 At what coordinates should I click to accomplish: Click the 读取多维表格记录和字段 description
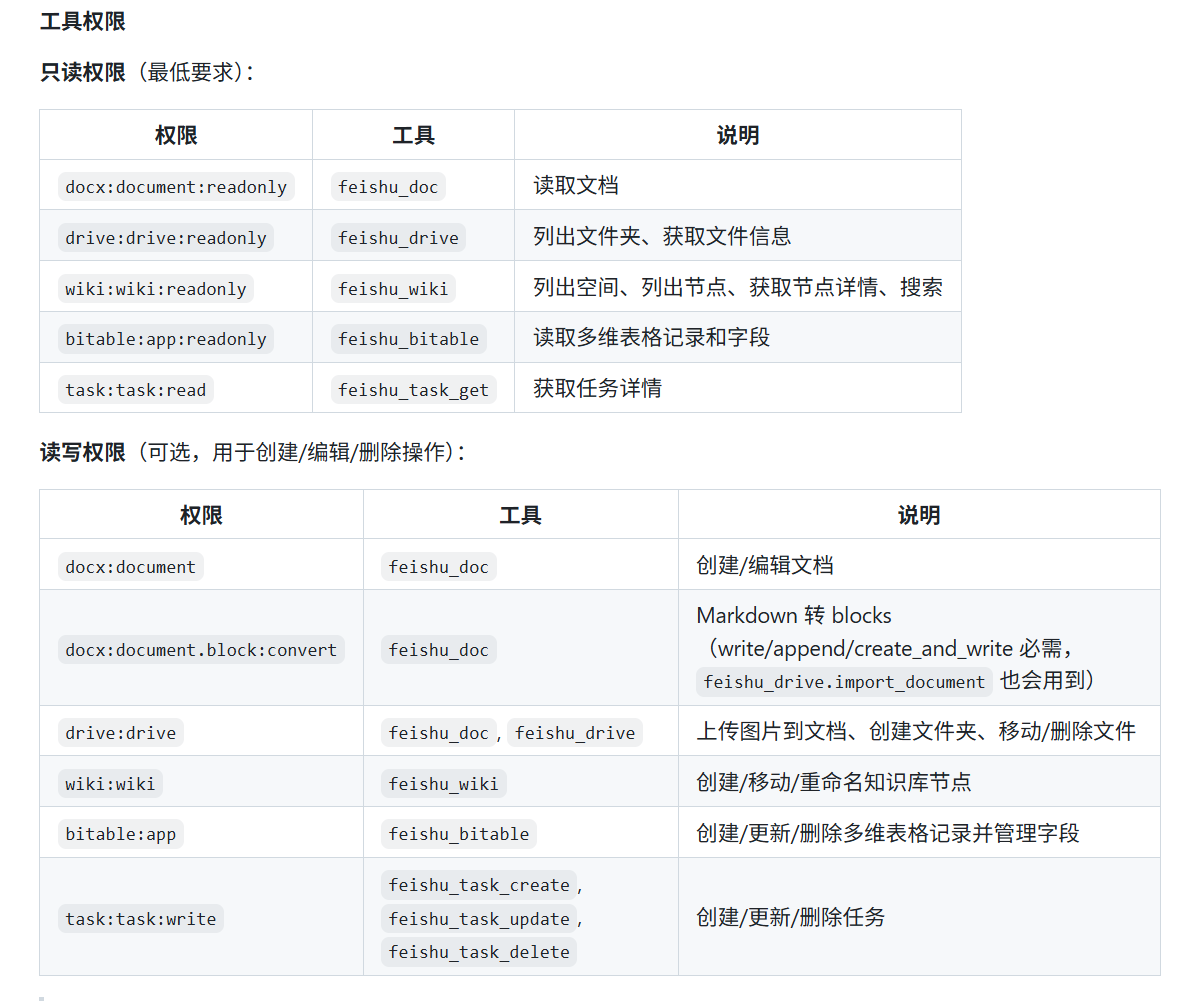click(x=652, y=337)
